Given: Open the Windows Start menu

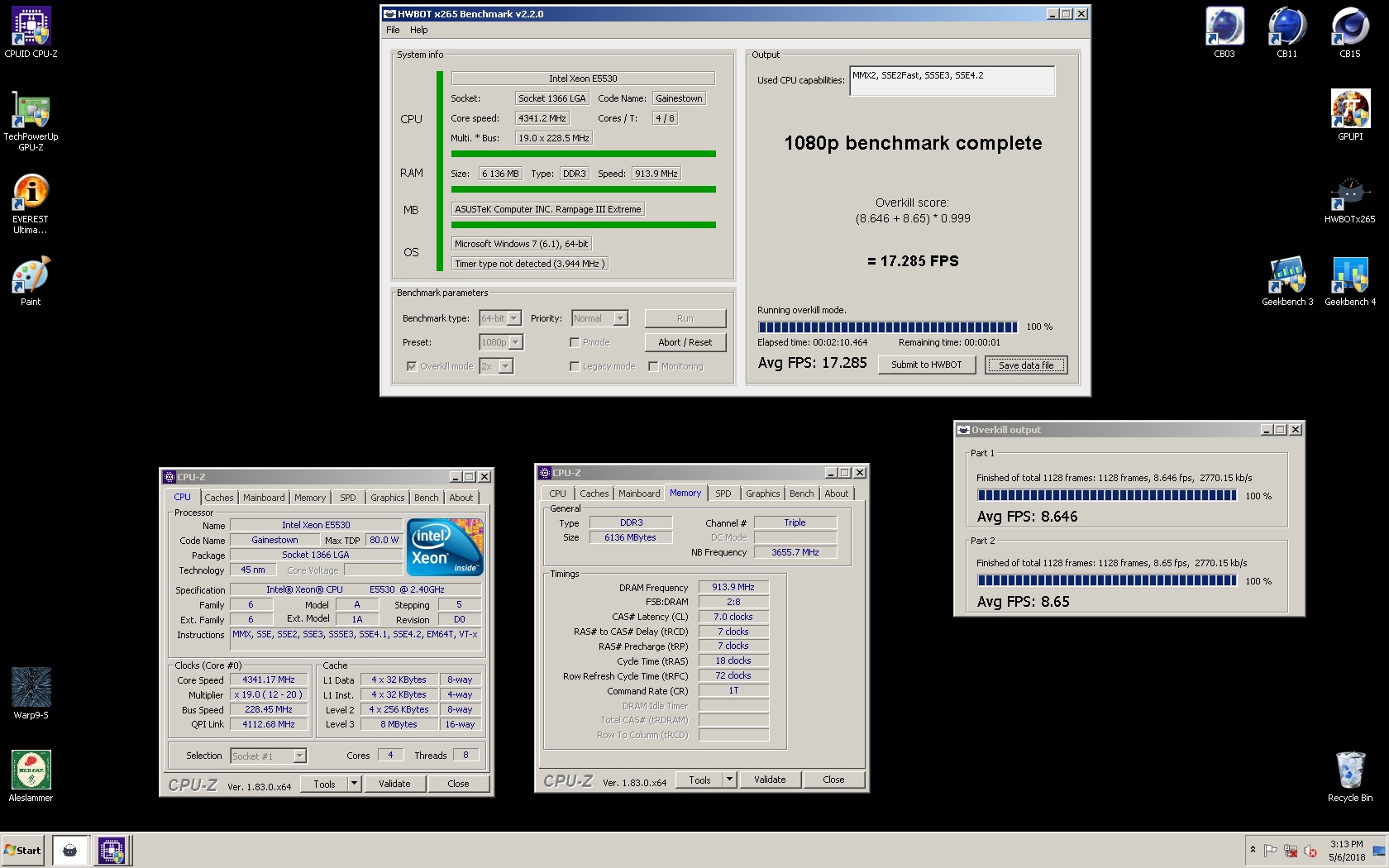Looking at the screenshot, I should [22, 850].
